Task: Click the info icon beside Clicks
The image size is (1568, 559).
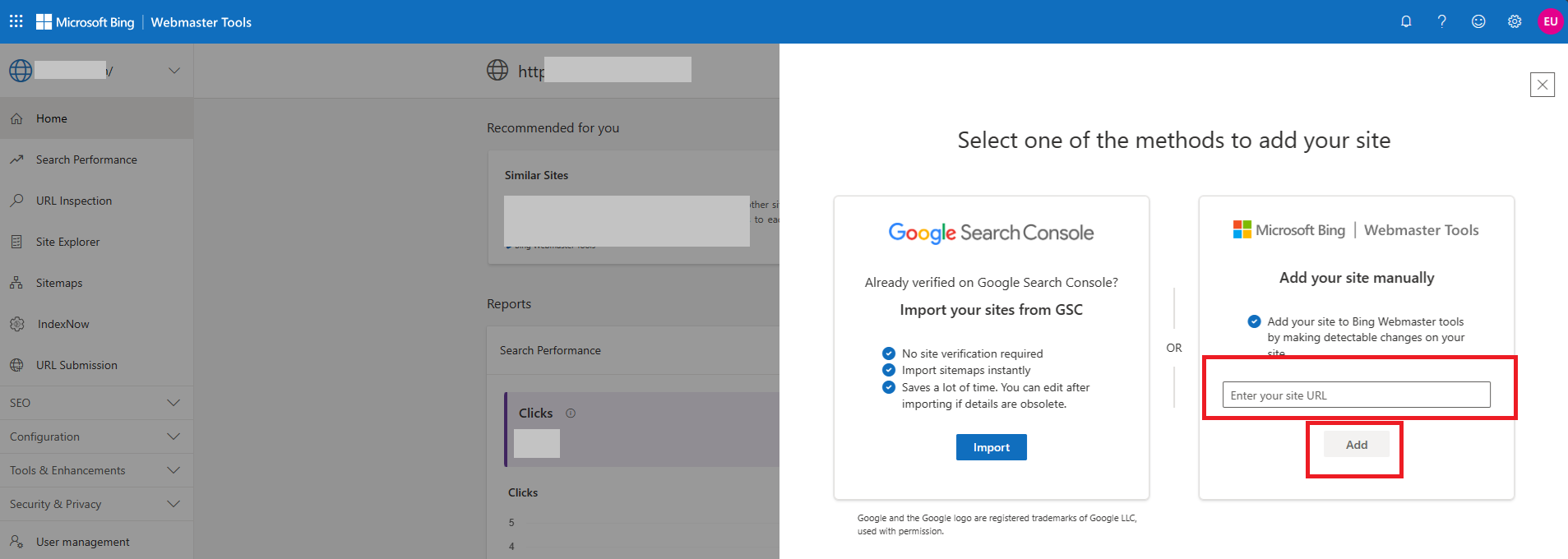Action: (571, 413)
